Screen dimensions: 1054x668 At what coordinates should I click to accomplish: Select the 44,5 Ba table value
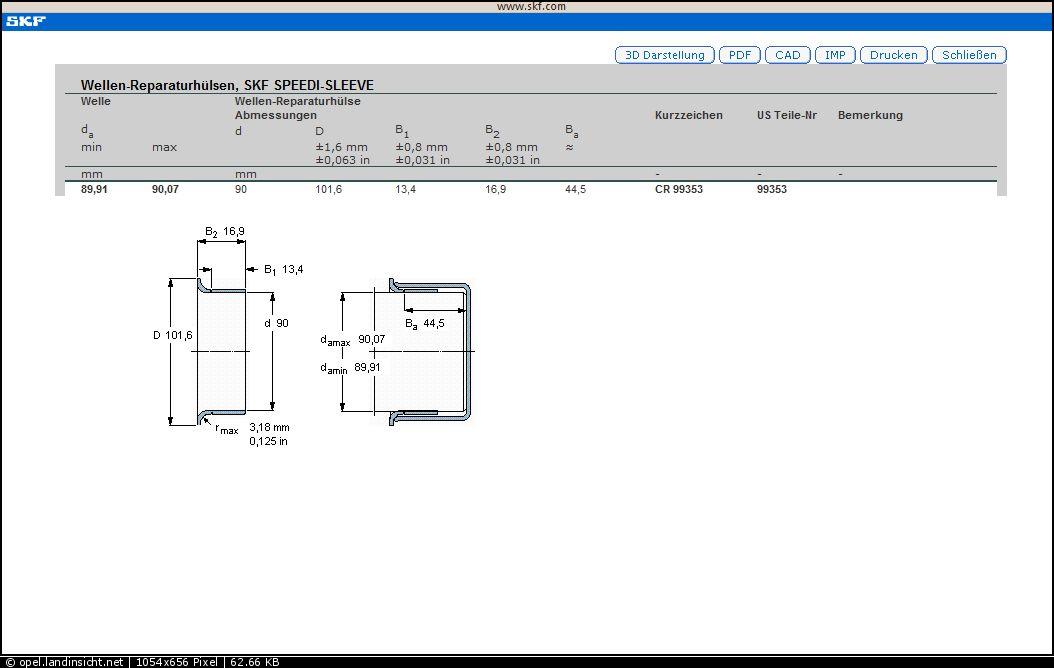pos(575,190)
